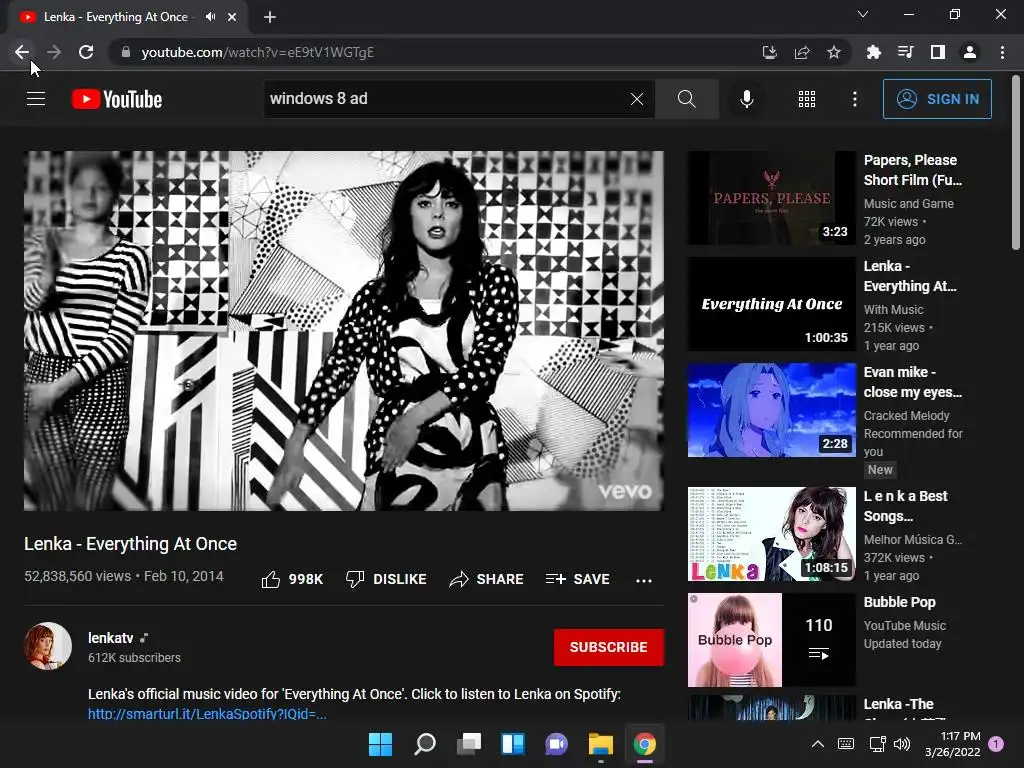Open the smarturl Spotify link
The image size is (1024, 768).
[x=207, y=714]
